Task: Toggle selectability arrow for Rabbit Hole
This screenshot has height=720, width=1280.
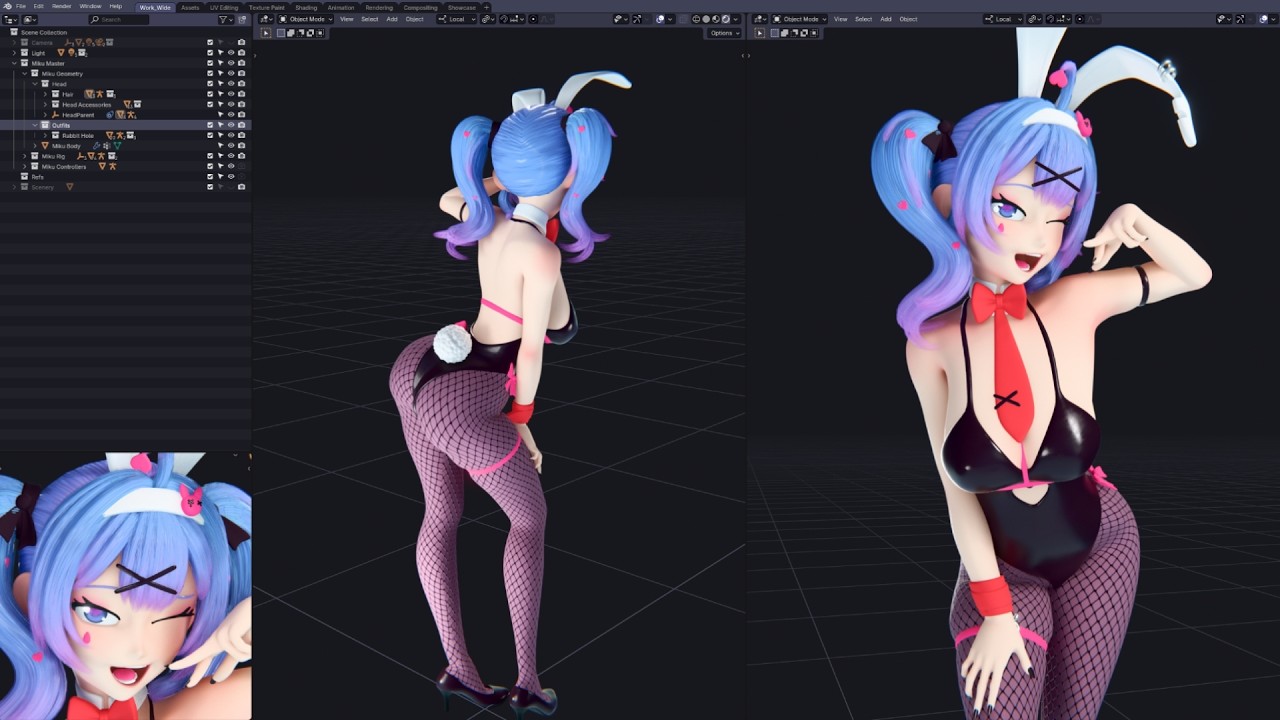Action: (221, 135)
